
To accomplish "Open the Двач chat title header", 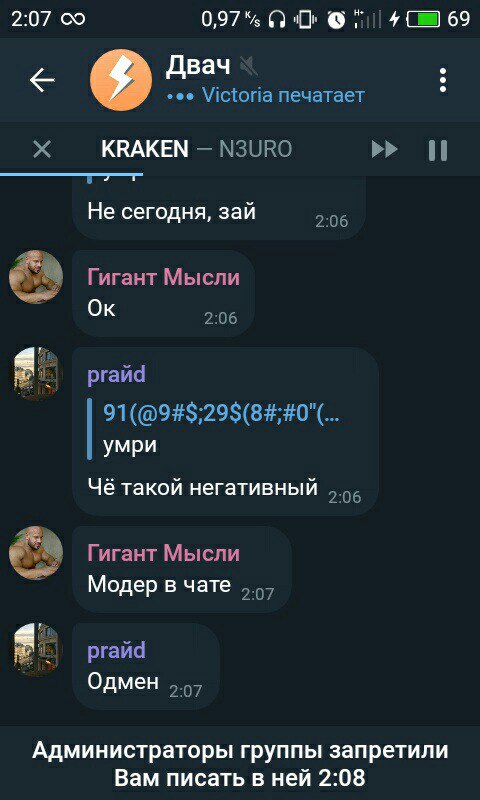I will pyautogui.click(x=265, y=80).
